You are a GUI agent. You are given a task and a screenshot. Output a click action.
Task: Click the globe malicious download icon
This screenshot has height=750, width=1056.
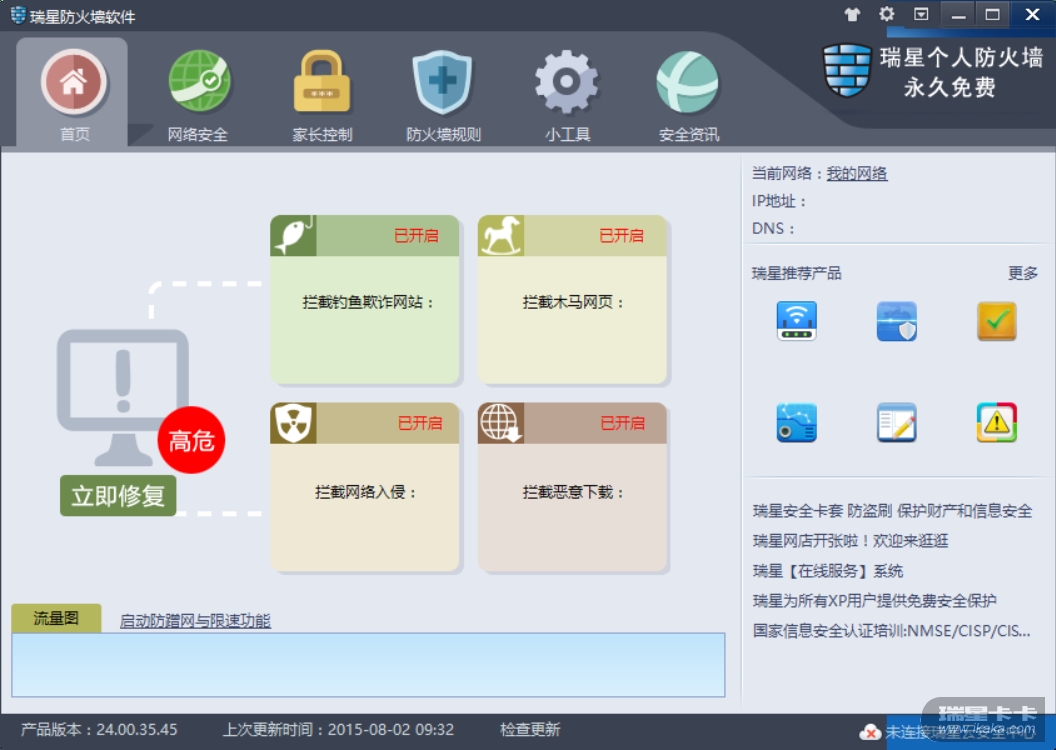click(501, 423)
